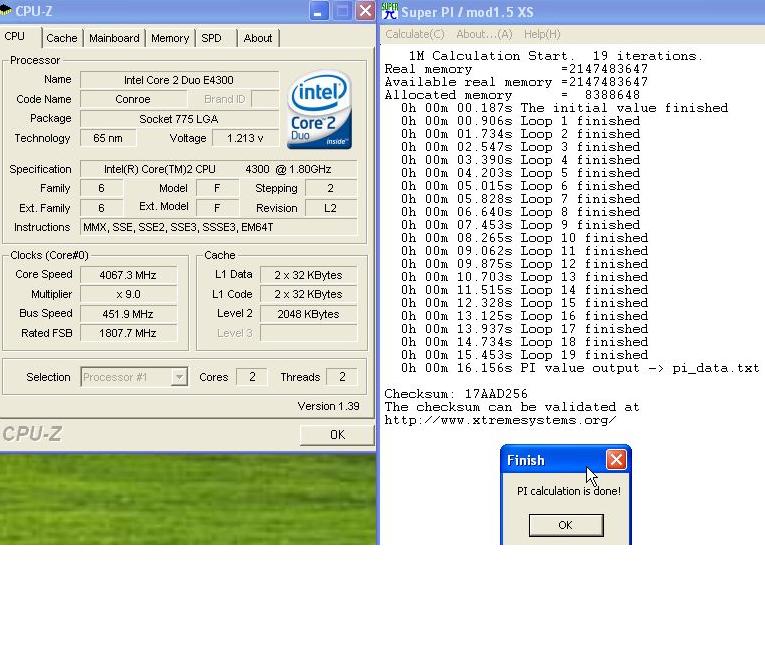Click the 'PI value output -> pi_data.txt' line

coord(580,368)
